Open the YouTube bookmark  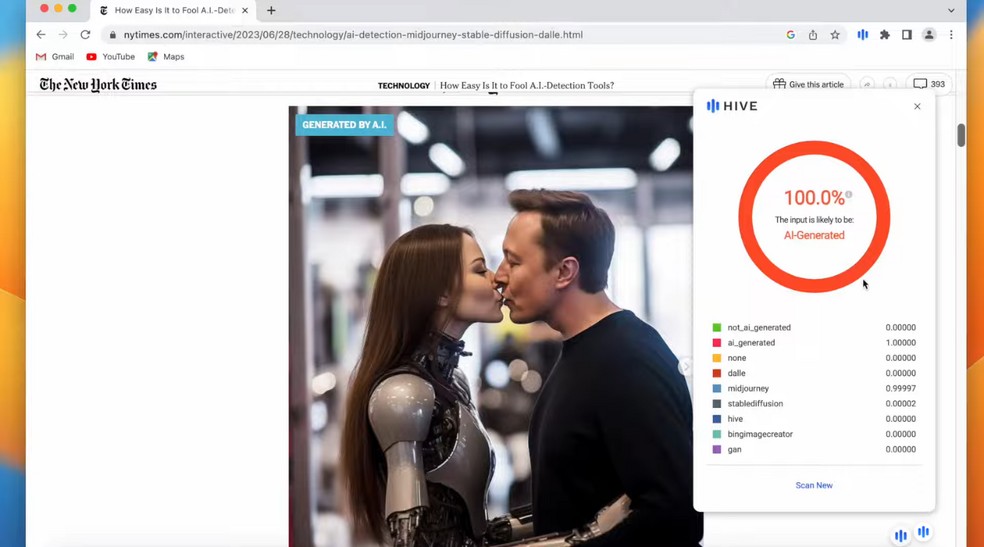click(x=110, y=56)
